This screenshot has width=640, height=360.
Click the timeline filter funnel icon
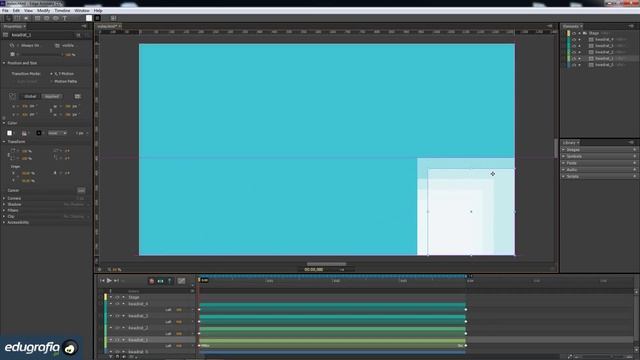[x=111, y=356]
